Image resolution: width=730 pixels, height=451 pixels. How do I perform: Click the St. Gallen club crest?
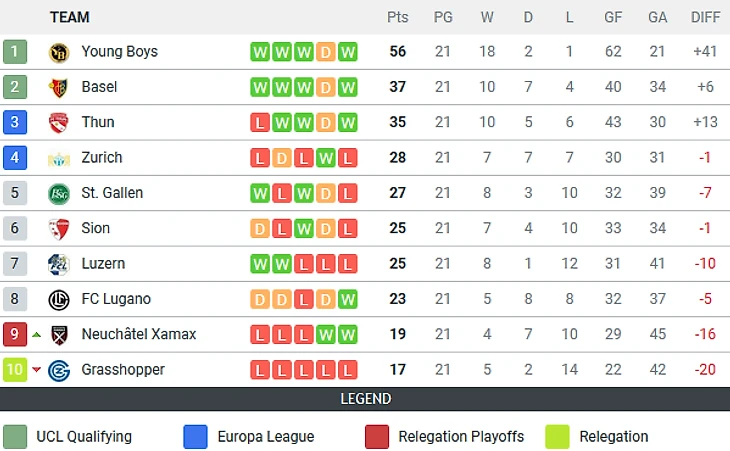[58, 193]
